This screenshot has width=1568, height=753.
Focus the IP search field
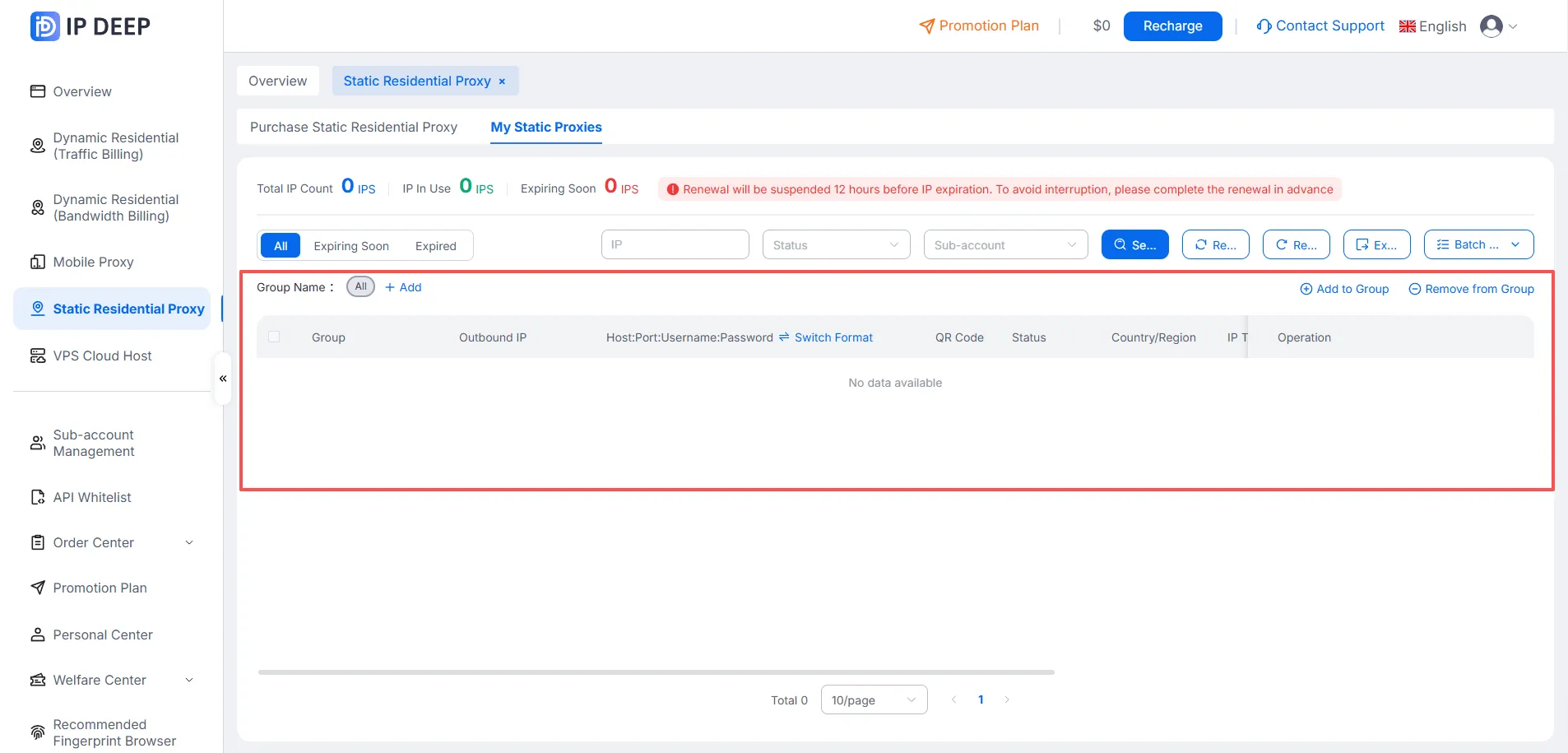(675, 244)
